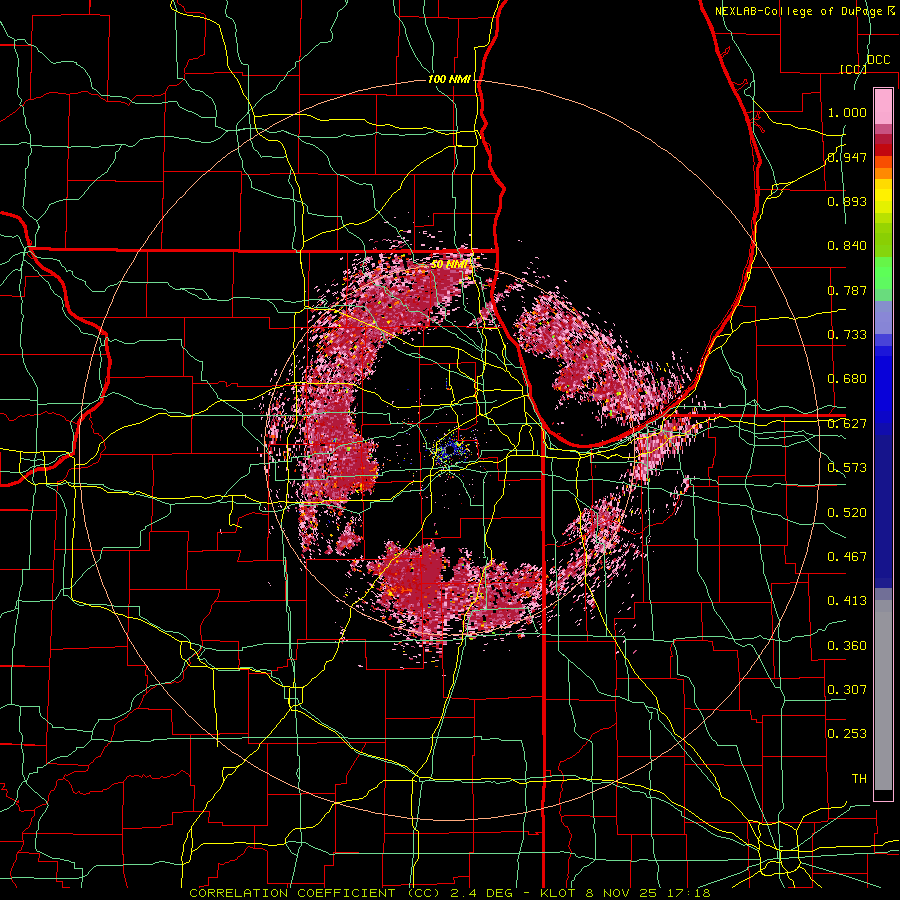Click the 0.573 scale value
The width and height of the screenshot is (900, 900).
point(847,468)
